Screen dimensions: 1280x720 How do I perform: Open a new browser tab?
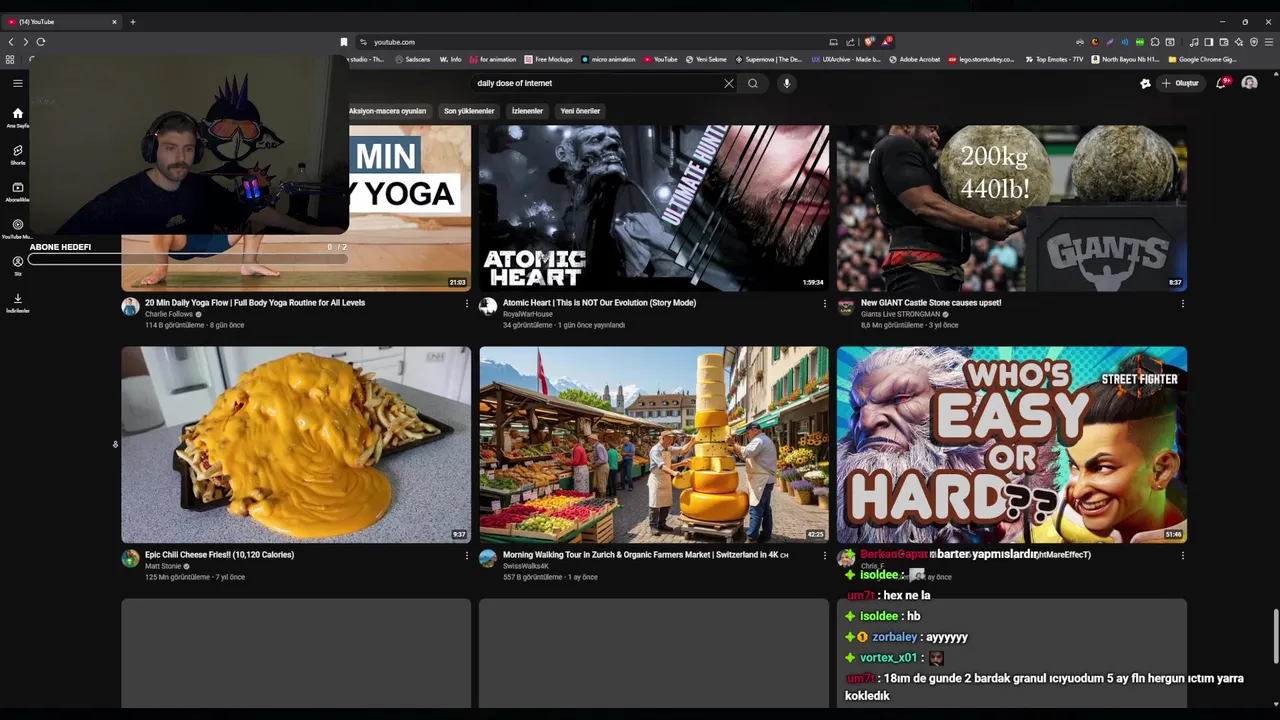coord(132,22)
